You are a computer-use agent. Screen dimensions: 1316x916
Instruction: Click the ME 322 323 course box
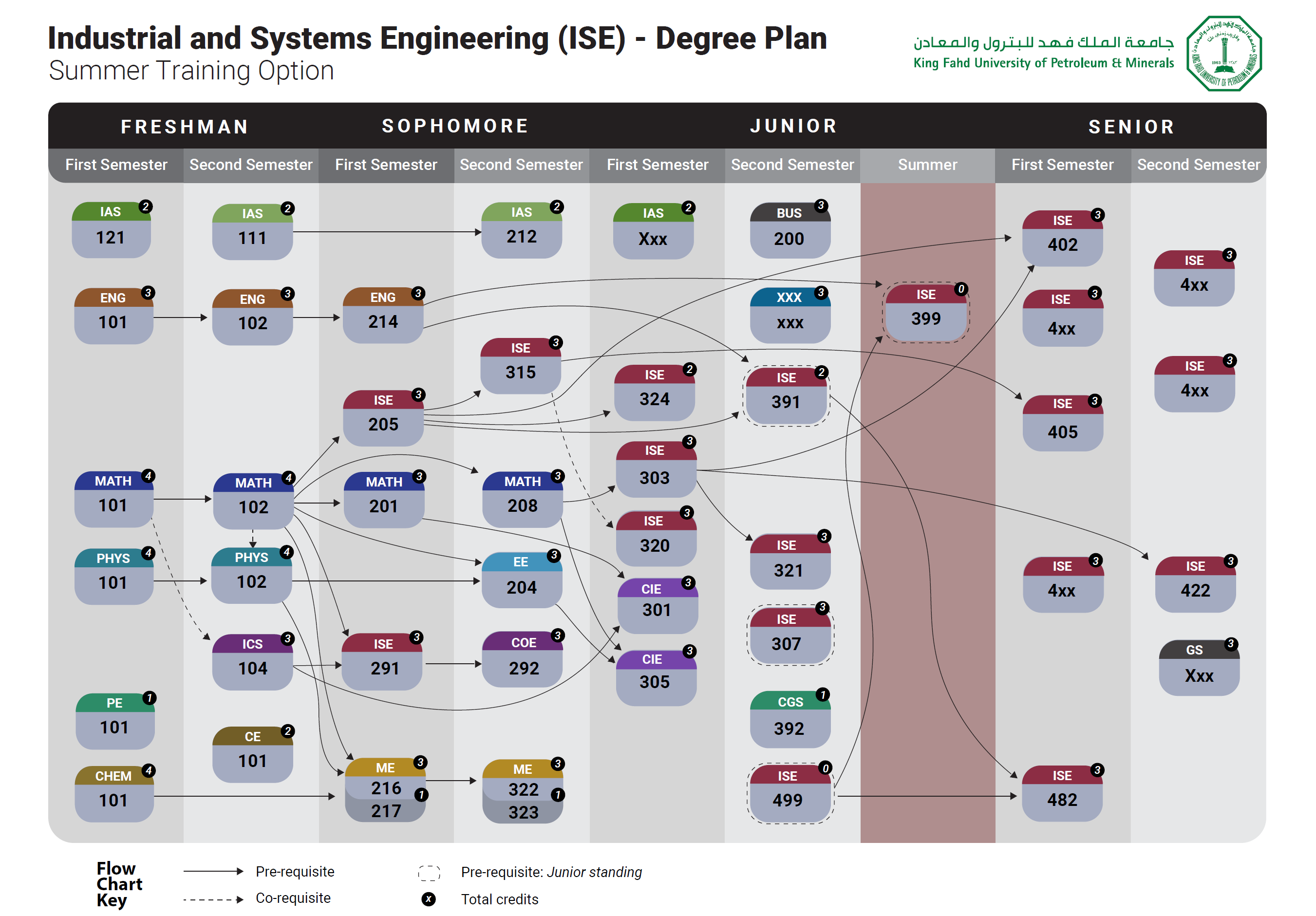522,791
